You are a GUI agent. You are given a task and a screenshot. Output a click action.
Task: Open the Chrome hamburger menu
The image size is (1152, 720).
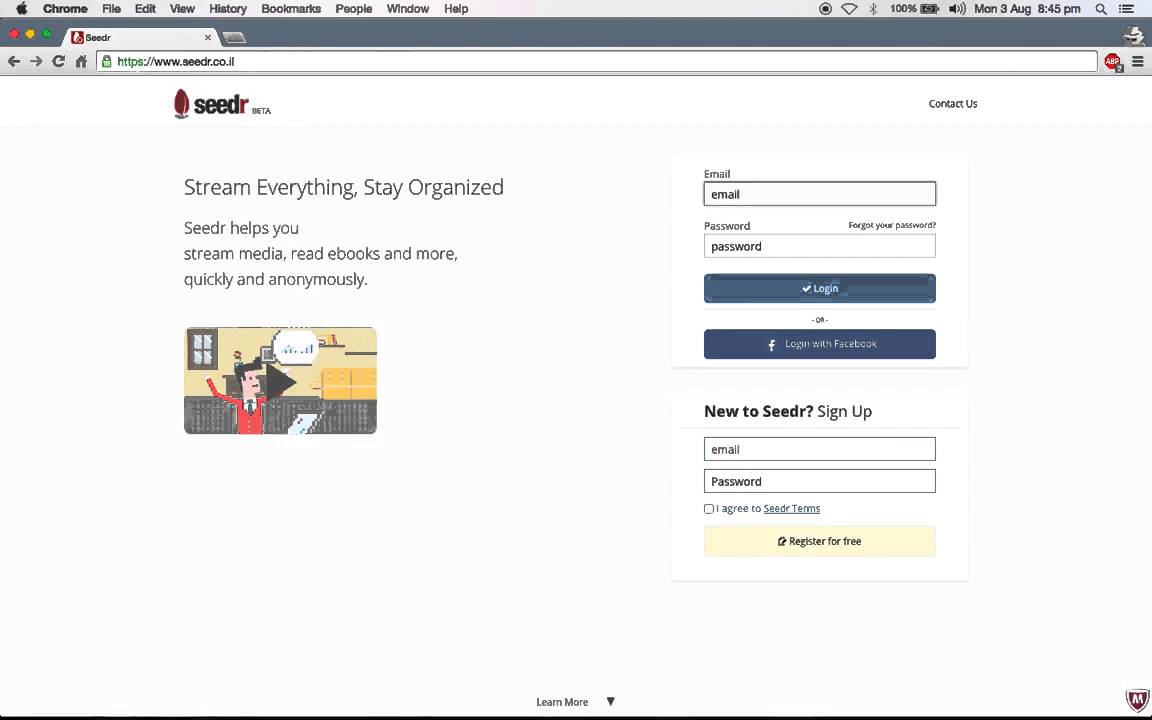pyautogui.click(x=1138, y=62)
